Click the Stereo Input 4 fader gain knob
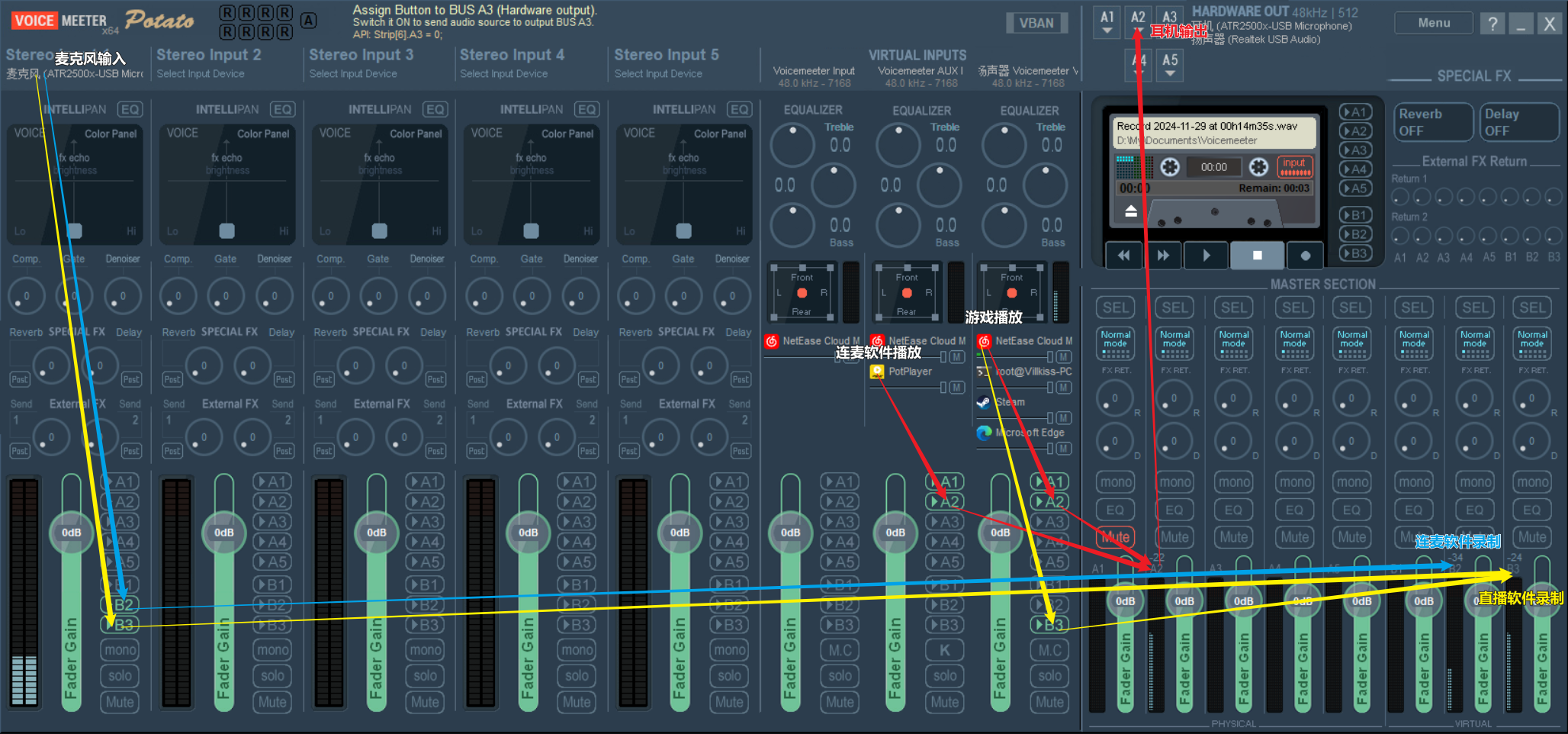 tap(528, 533)
